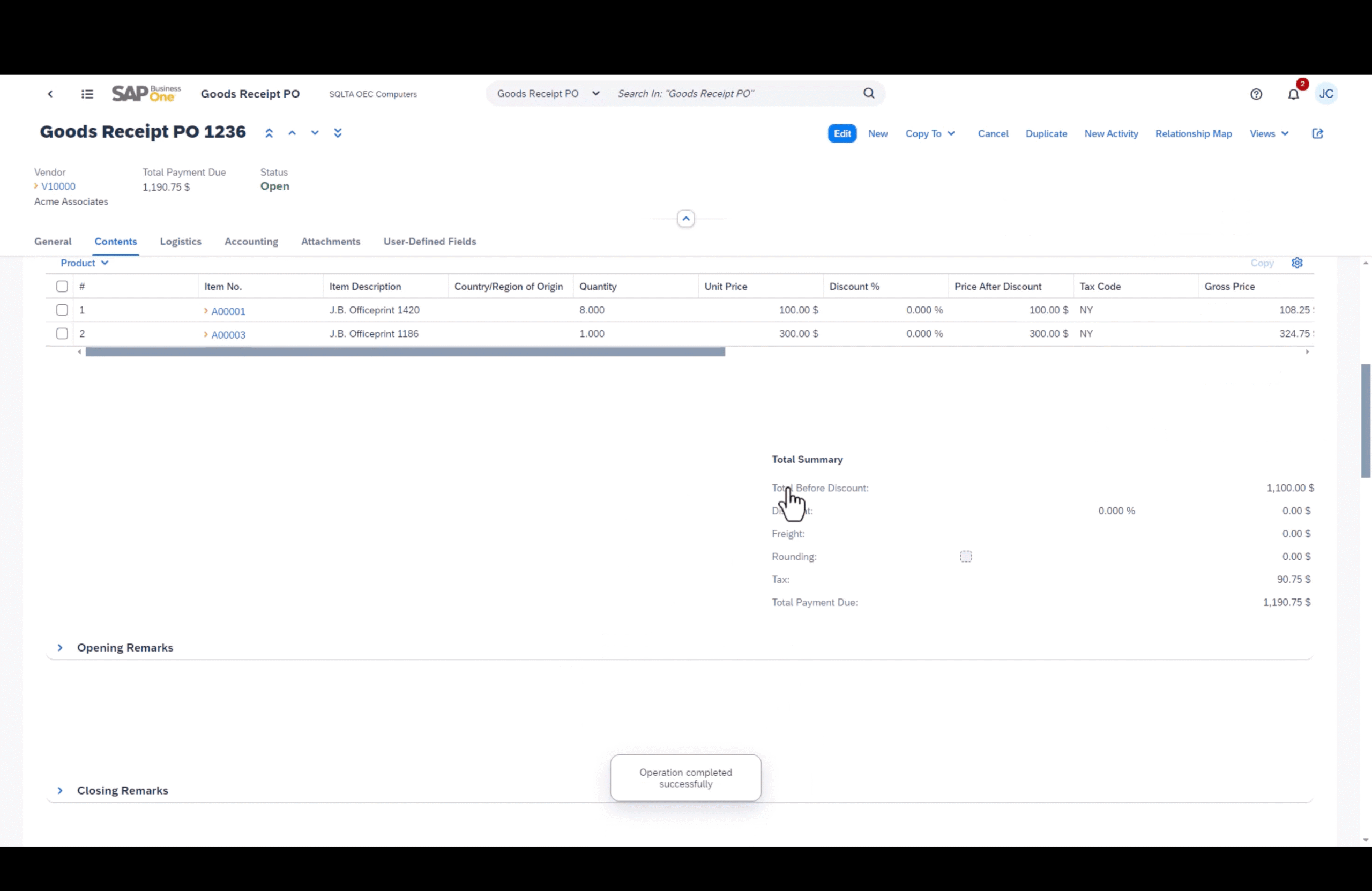
Task: Open the User-Defined Fields tab
Action: click(x=430, y=242)
